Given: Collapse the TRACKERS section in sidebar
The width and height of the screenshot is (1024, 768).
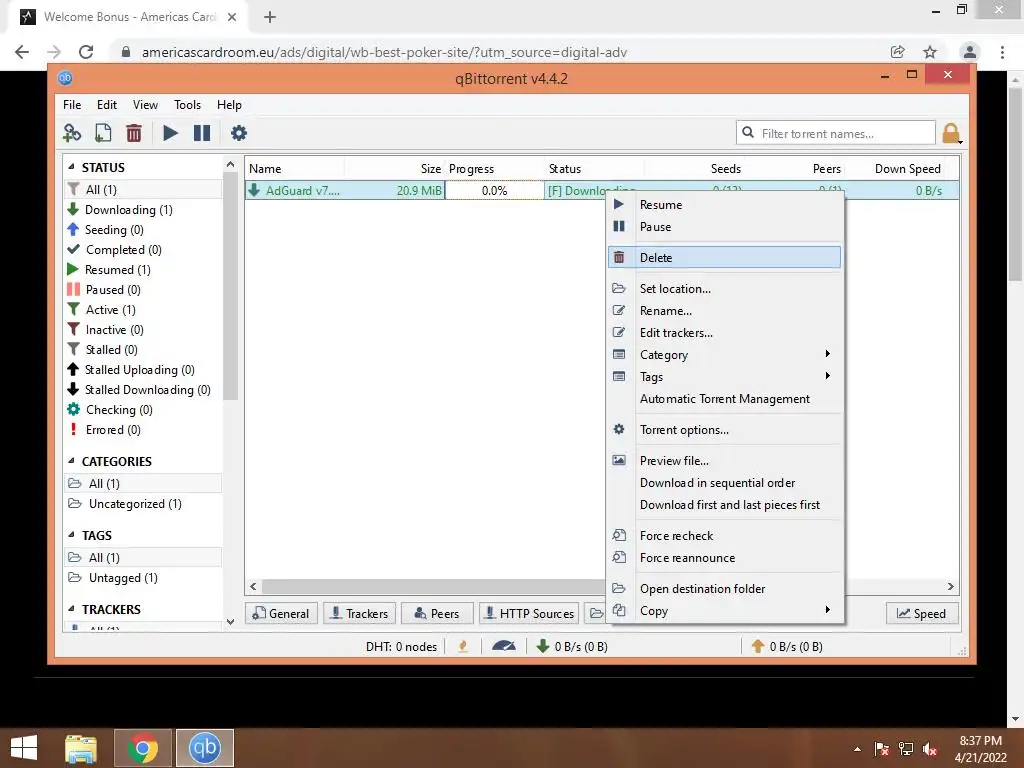Looking at the screenshot, I should (71, 609).
